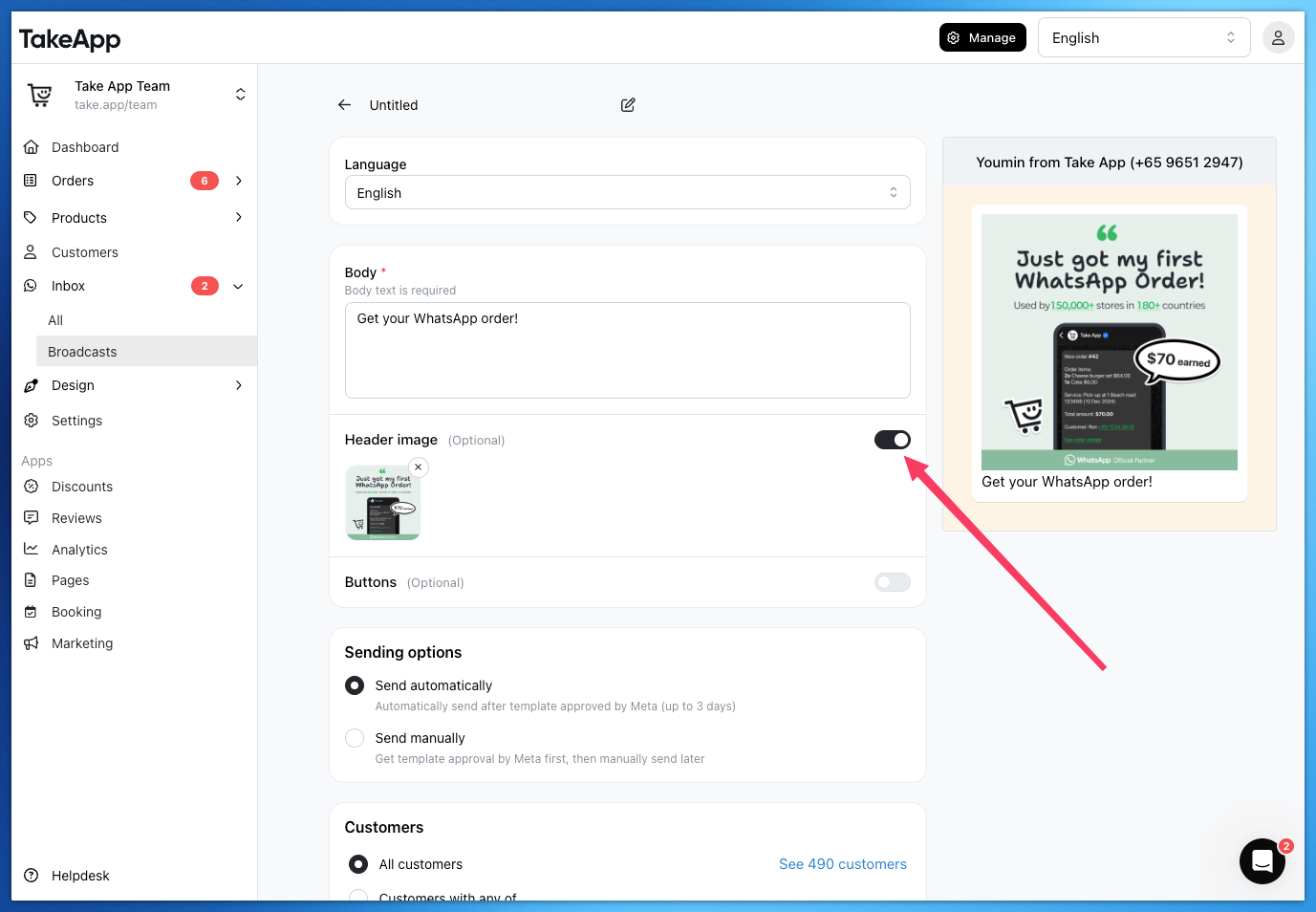The width and height of the screenshot is (1316, 912).
Task: Click the Analytics chart icon
Action: [31, 550]
